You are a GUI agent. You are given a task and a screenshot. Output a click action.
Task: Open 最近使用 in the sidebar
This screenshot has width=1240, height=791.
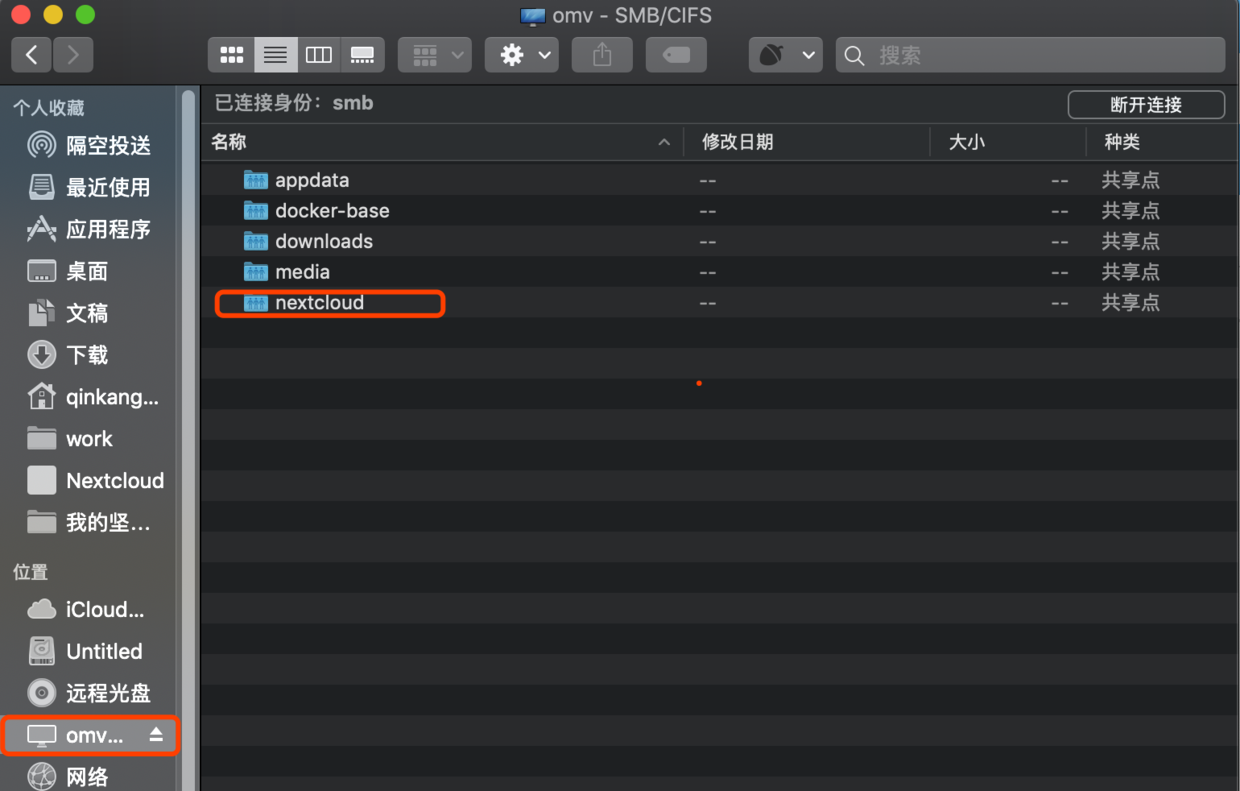coord(90,188)
